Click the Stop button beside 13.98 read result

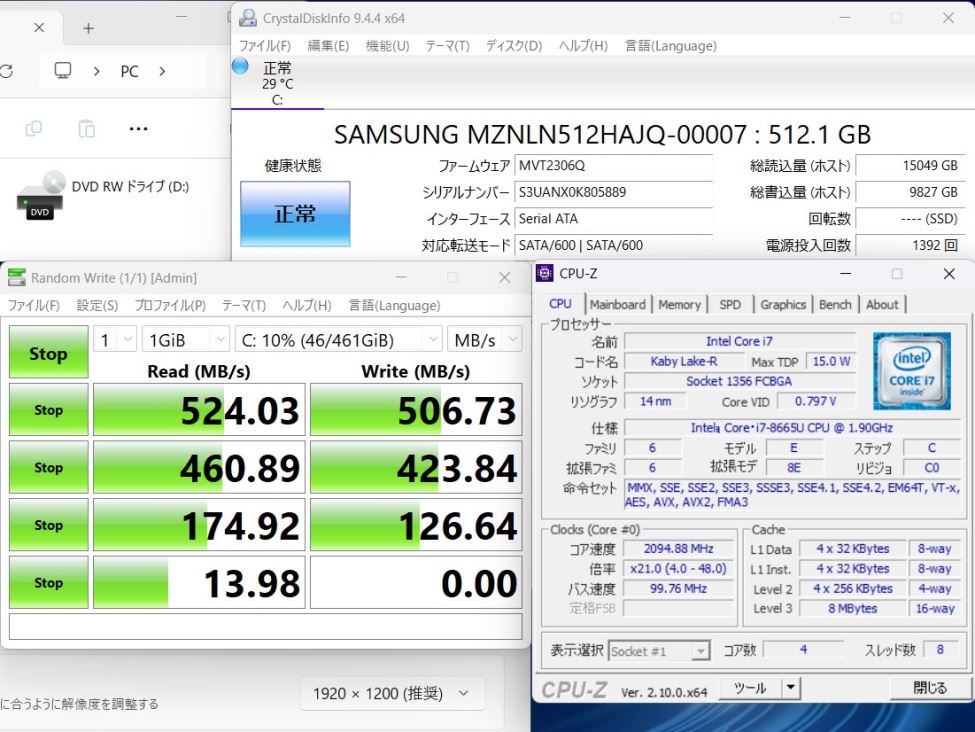coord(49,583)
